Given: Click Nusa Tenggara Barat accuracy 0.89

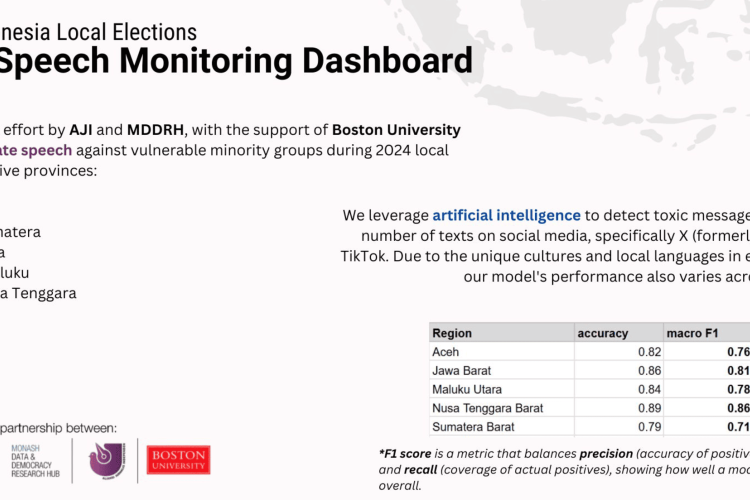Looking at the screenshot, I should [648, 408].
